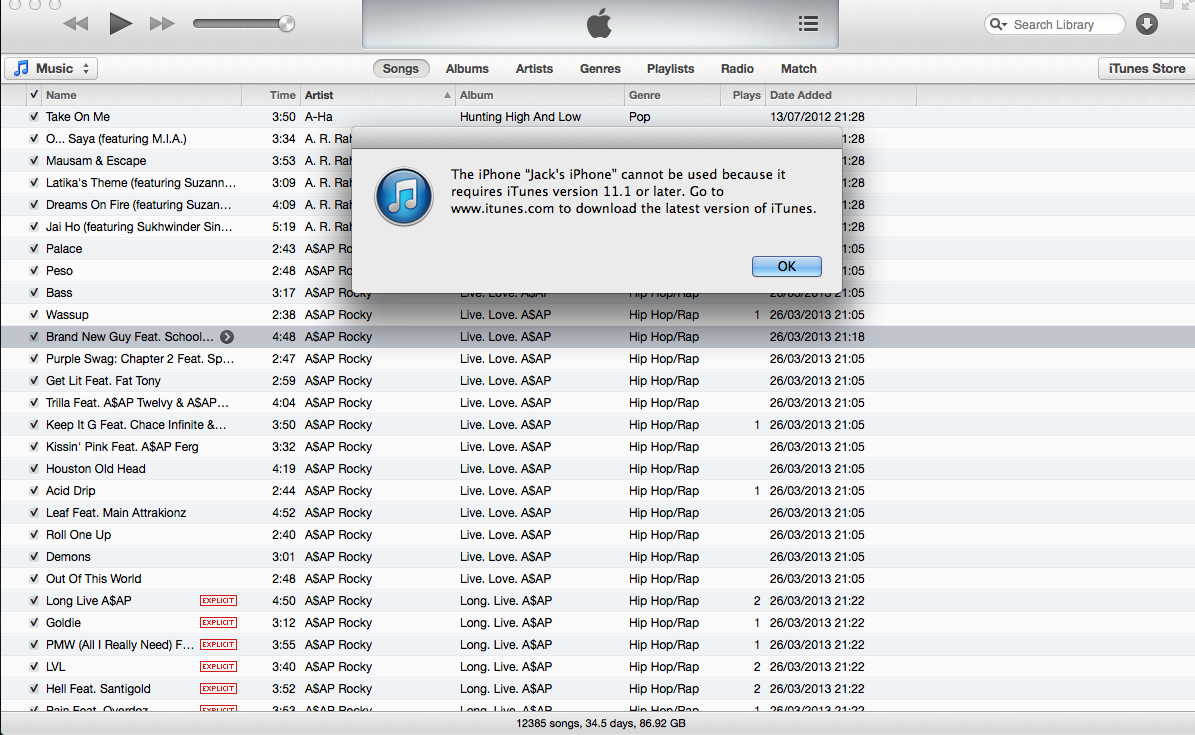Sort by the Name column header
1195x735 pixels.
(143, 95)
